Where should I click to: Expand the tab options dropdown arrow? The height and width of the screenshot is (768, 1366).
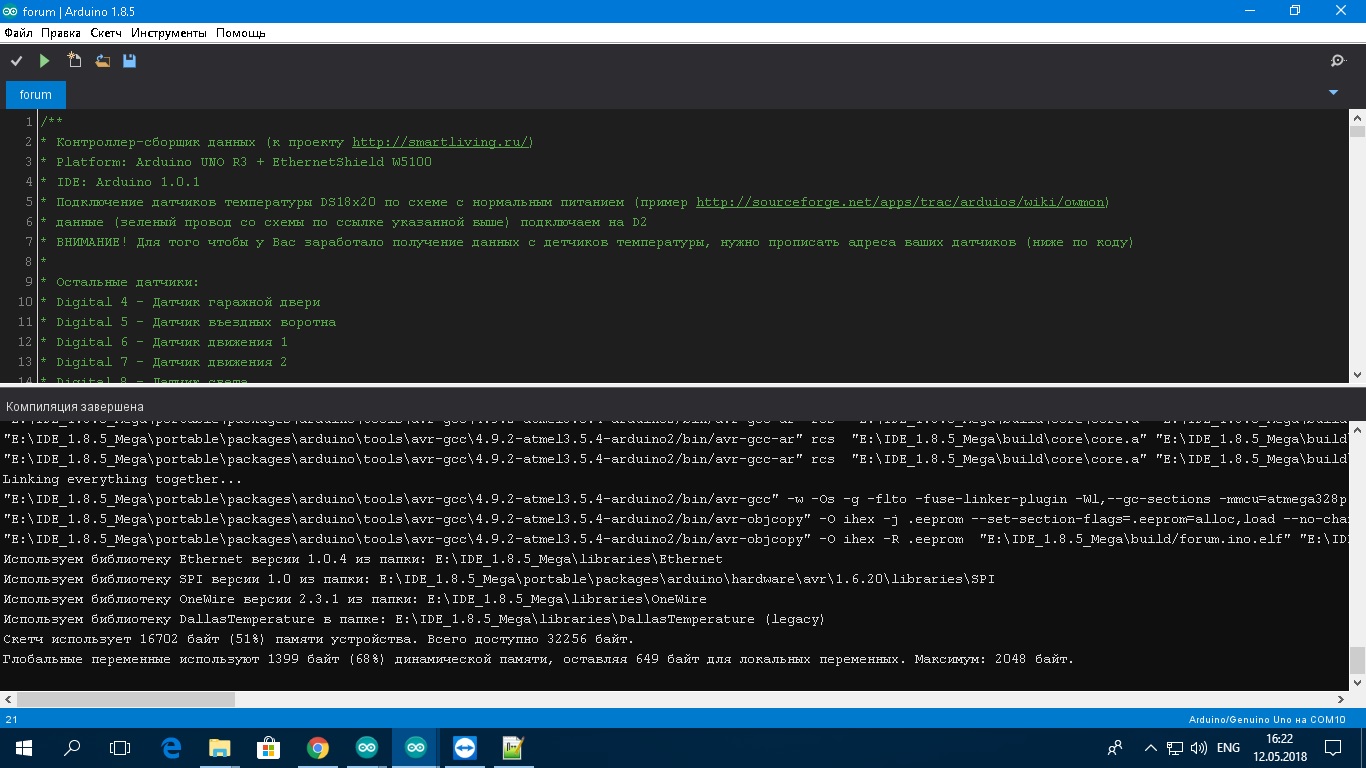[x=1333, y=93]
